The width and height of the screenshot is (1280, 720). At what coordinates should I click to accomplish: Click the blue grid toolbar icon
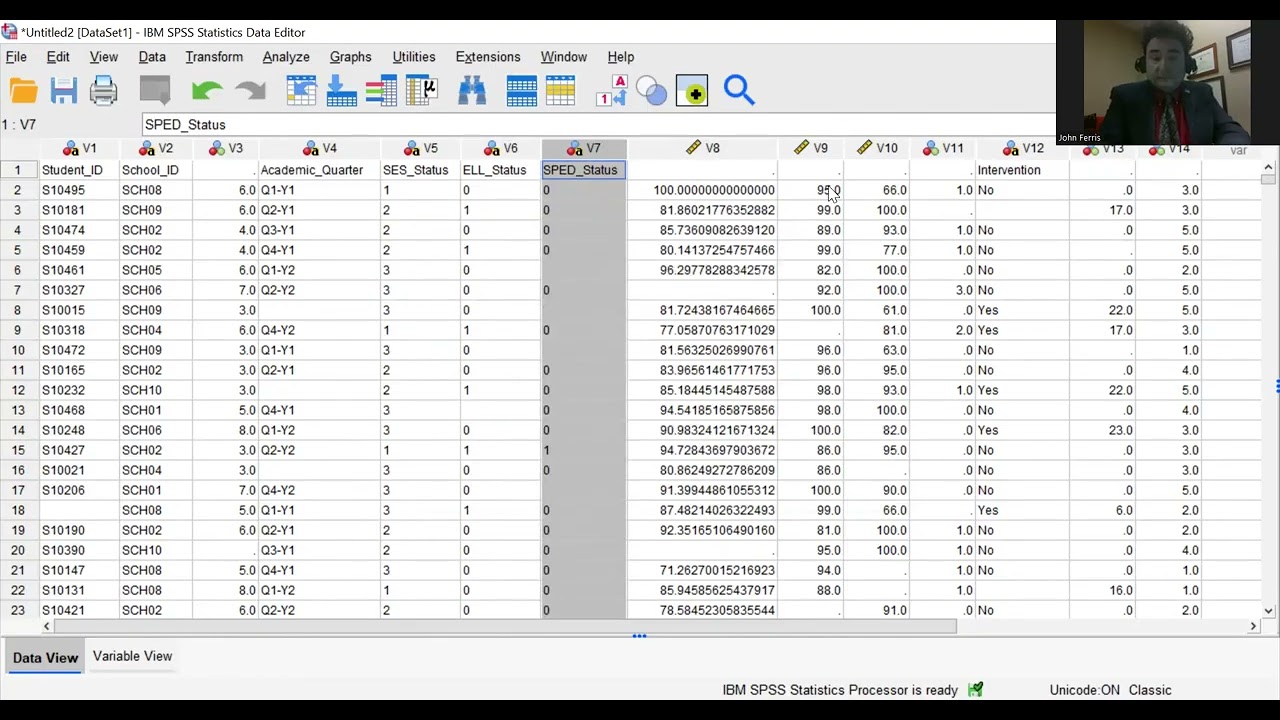click(521, 91)
